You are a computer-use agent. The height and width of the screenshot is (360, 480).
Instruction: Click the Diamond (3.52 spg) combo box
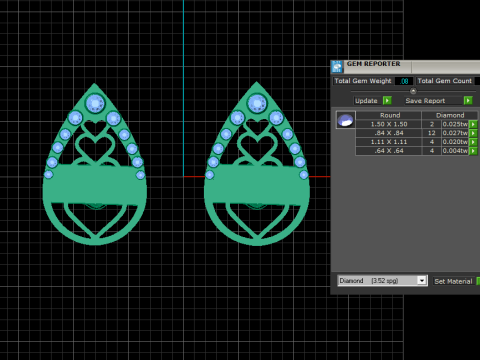coord(382,281)
